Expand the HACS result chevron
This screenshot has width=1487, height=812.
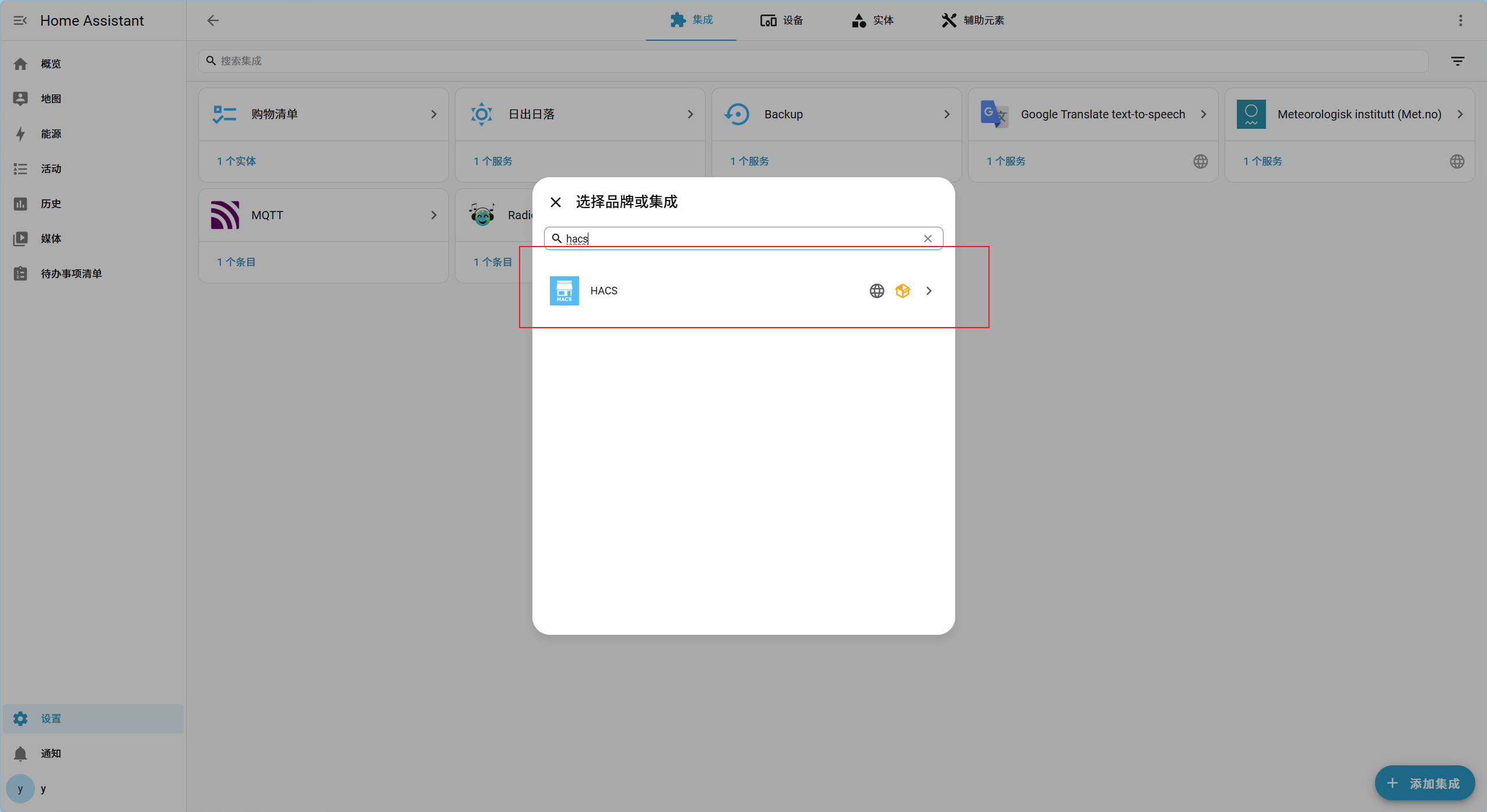click(x=929, y=291)
